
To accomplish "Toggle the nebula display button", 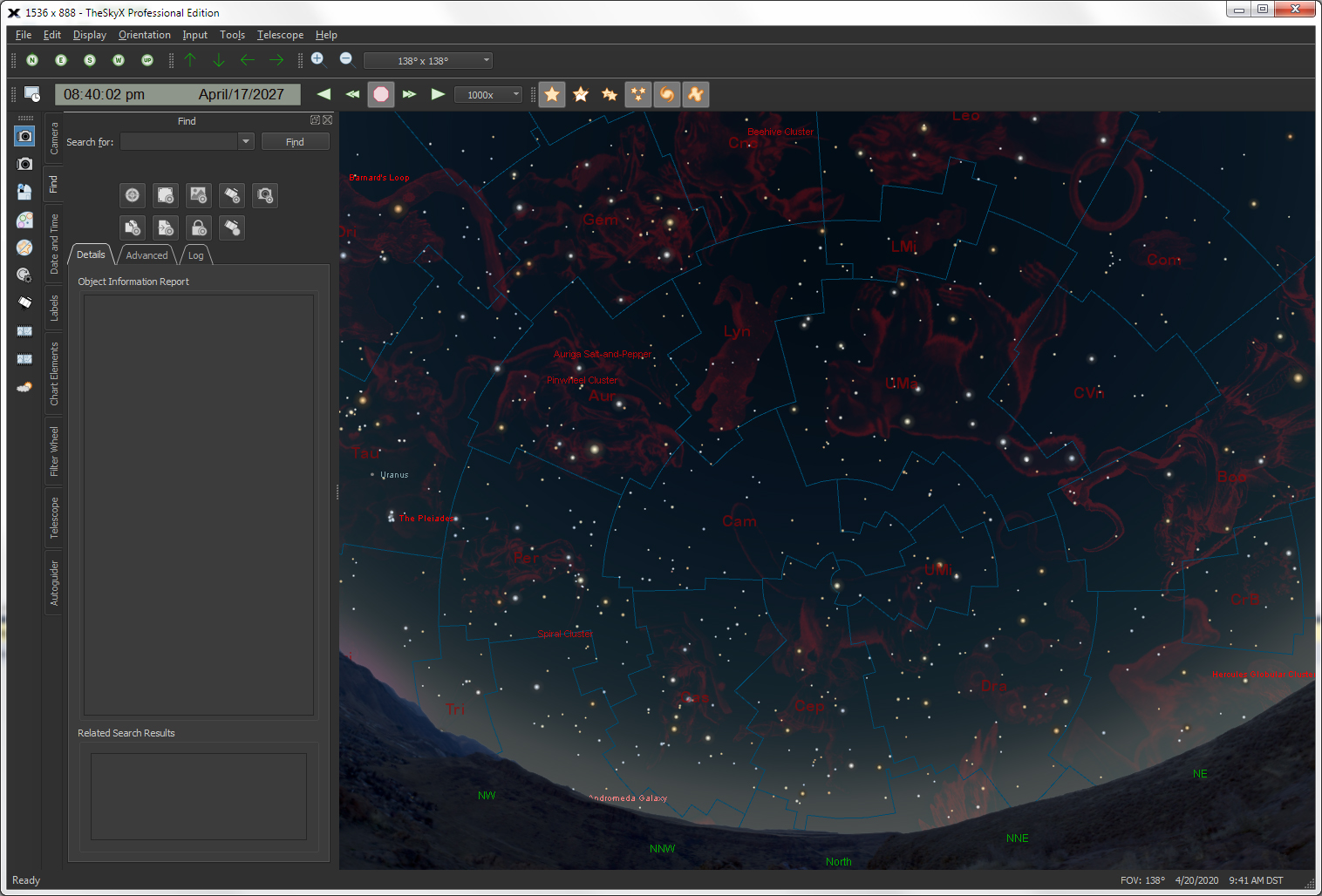I will coord(696,94).
